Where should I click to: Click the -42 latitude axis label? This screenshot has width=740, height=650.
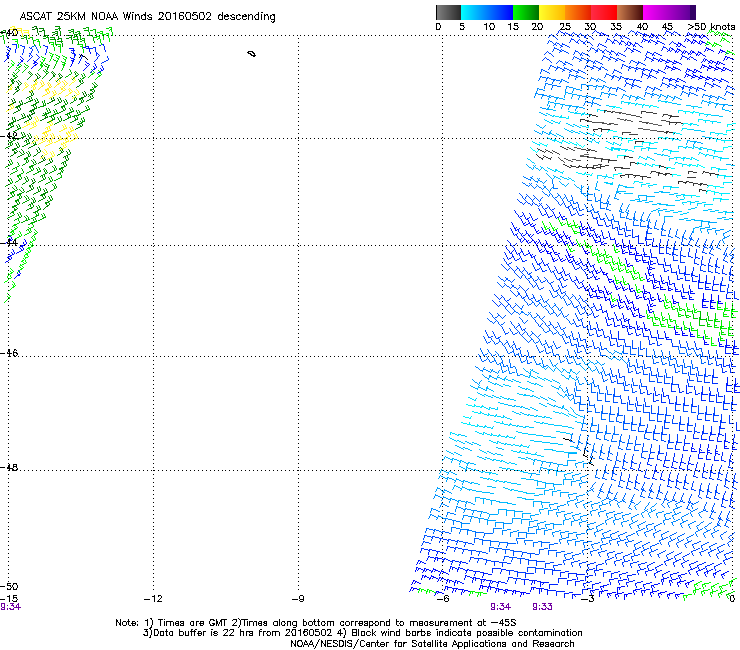pos(9,135)
